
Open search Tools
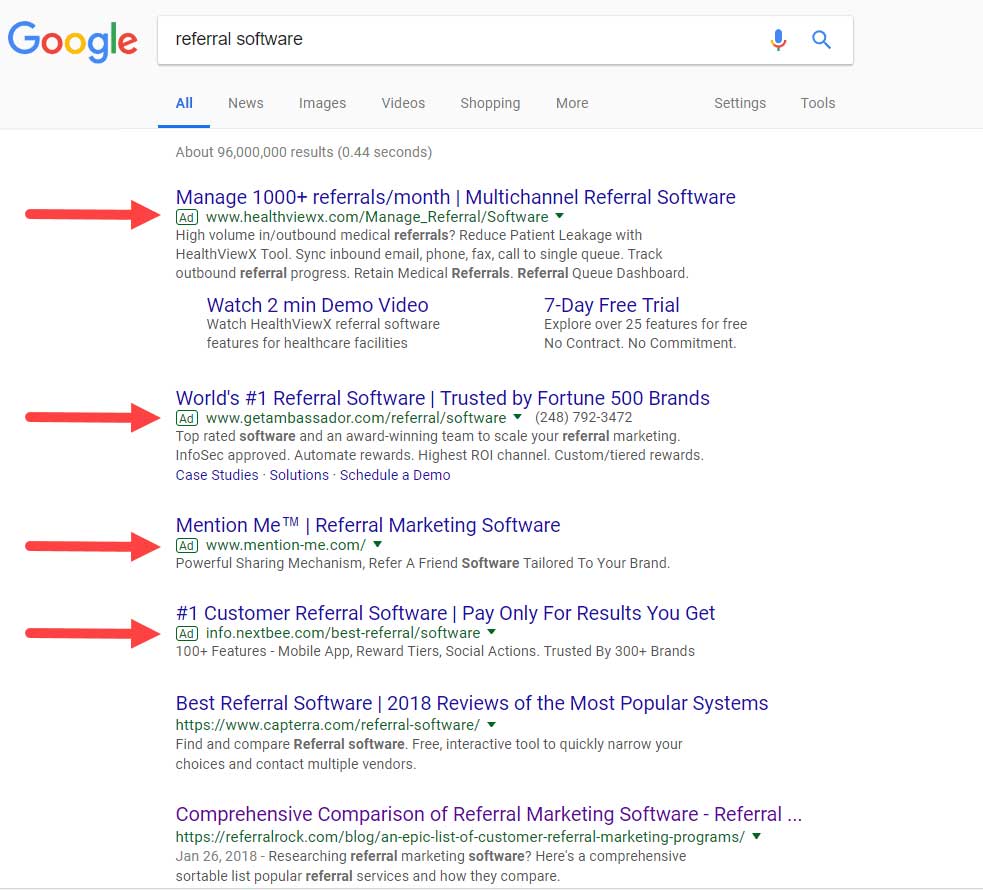[817, 103]
